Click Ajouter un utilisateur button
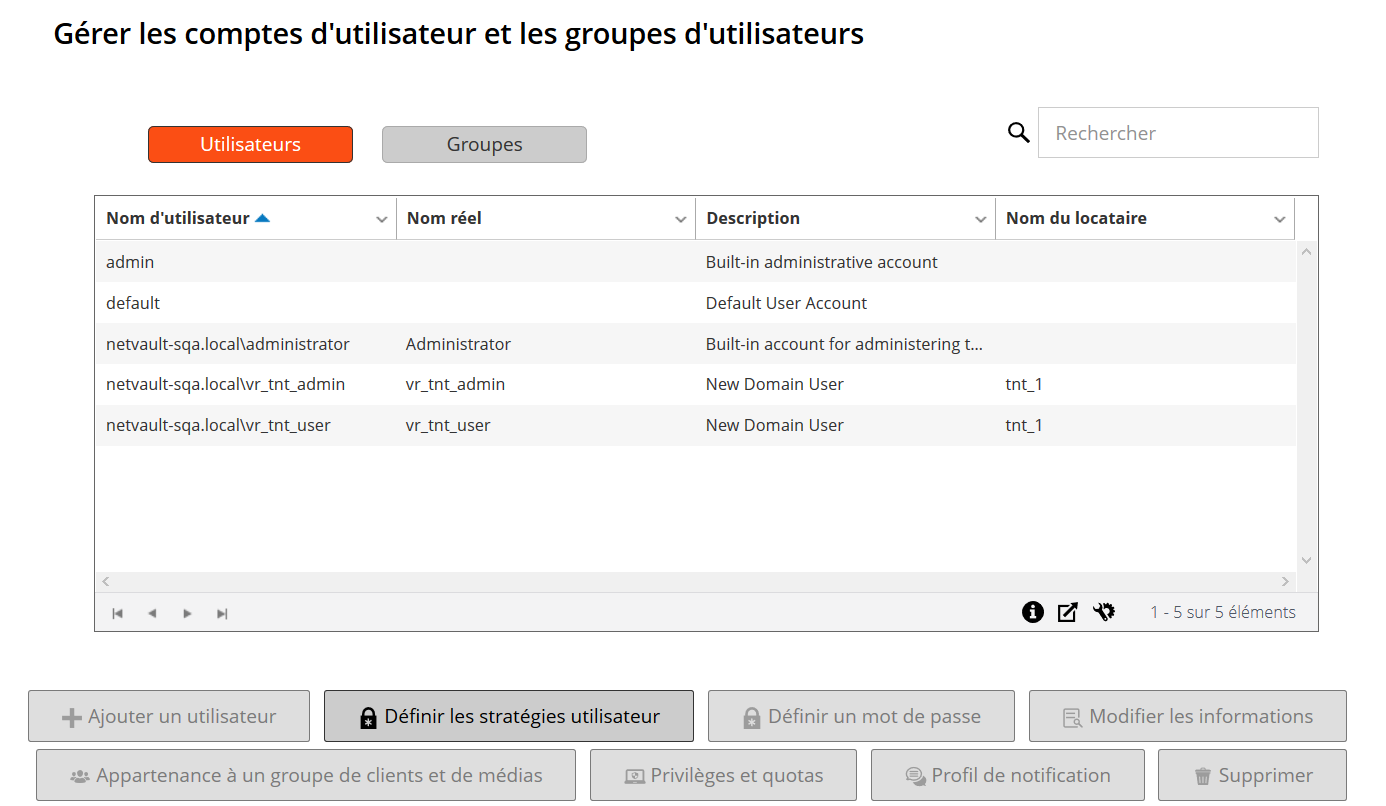The height and width of the screenshot is (806, 1386). point(169,716)
